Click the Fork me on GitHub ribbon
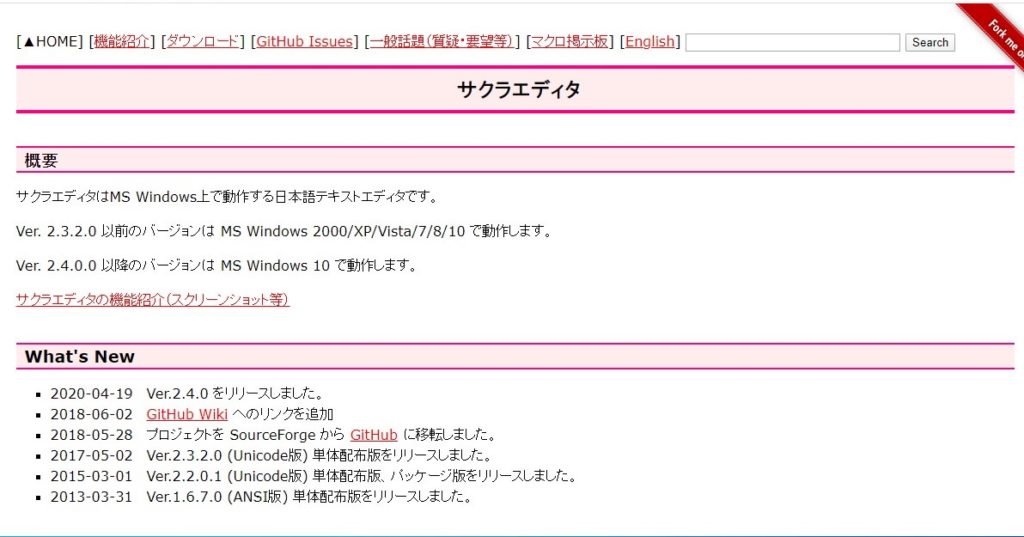Viewport: 1024px width, 537px height. (999, 33)
